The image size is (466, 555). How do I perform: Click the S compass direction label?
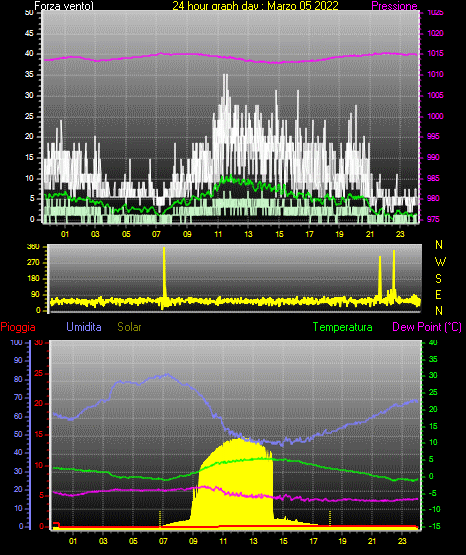coord(438,279)
